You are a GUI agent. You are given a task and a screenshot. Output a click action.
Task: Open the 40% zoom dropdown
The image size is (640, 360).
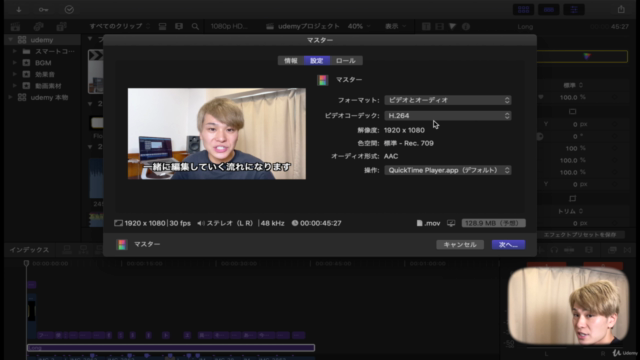(359, 26)
